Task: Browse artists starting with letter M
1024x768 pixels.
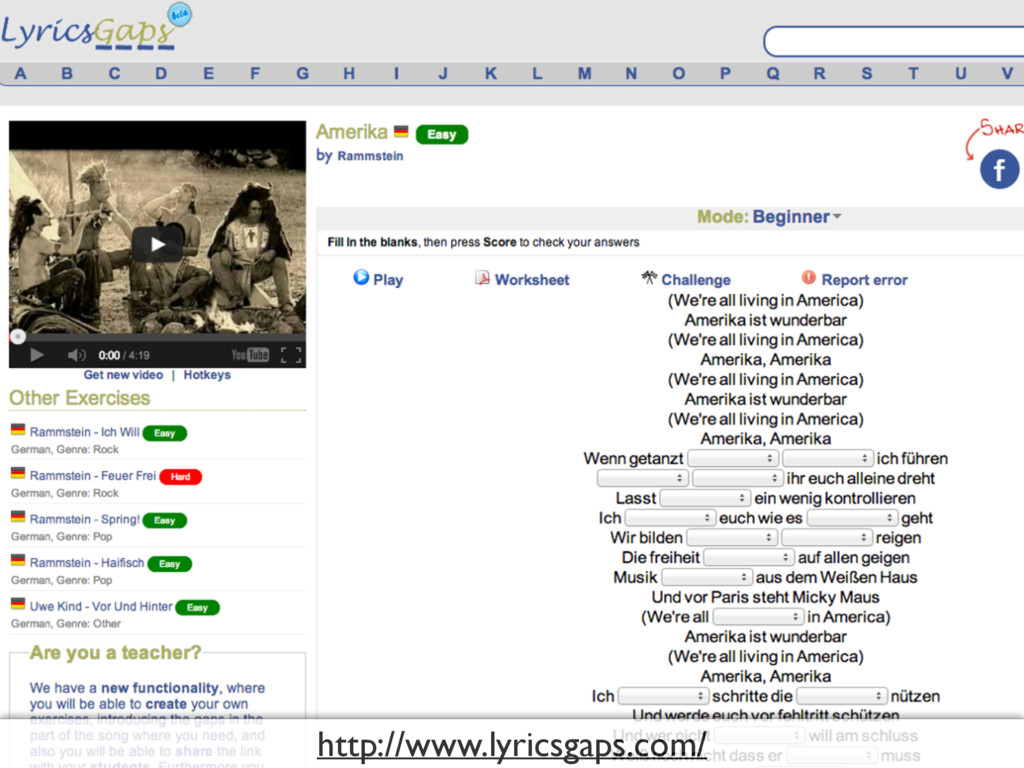Action: coord(584,73)
